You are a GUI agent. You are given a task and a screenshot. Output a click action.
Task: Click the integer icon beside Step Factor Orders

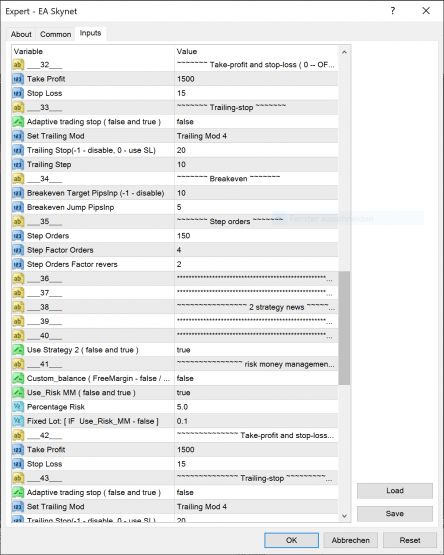[x=18, y=250]
